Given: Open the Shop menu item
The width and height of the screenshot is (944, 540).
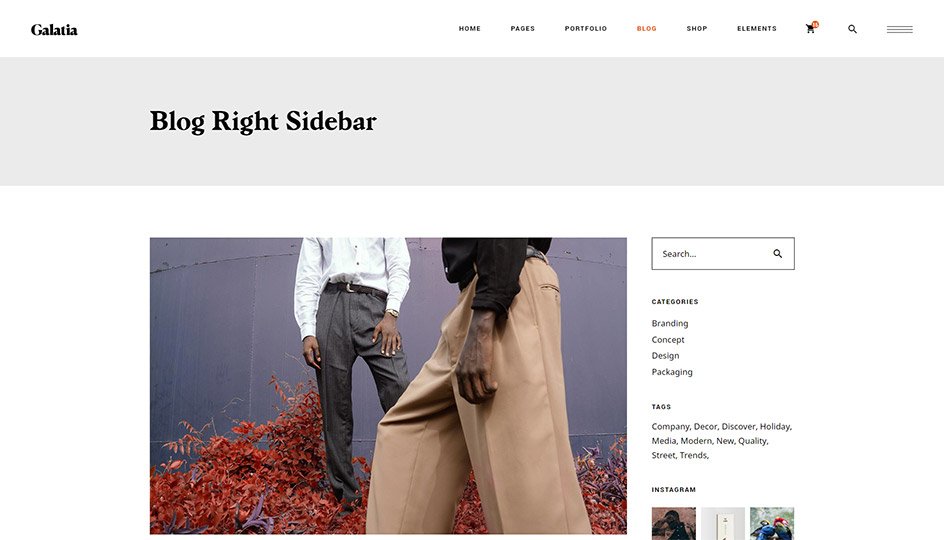Looking at the screenshot, I should (x=697, y=28).
